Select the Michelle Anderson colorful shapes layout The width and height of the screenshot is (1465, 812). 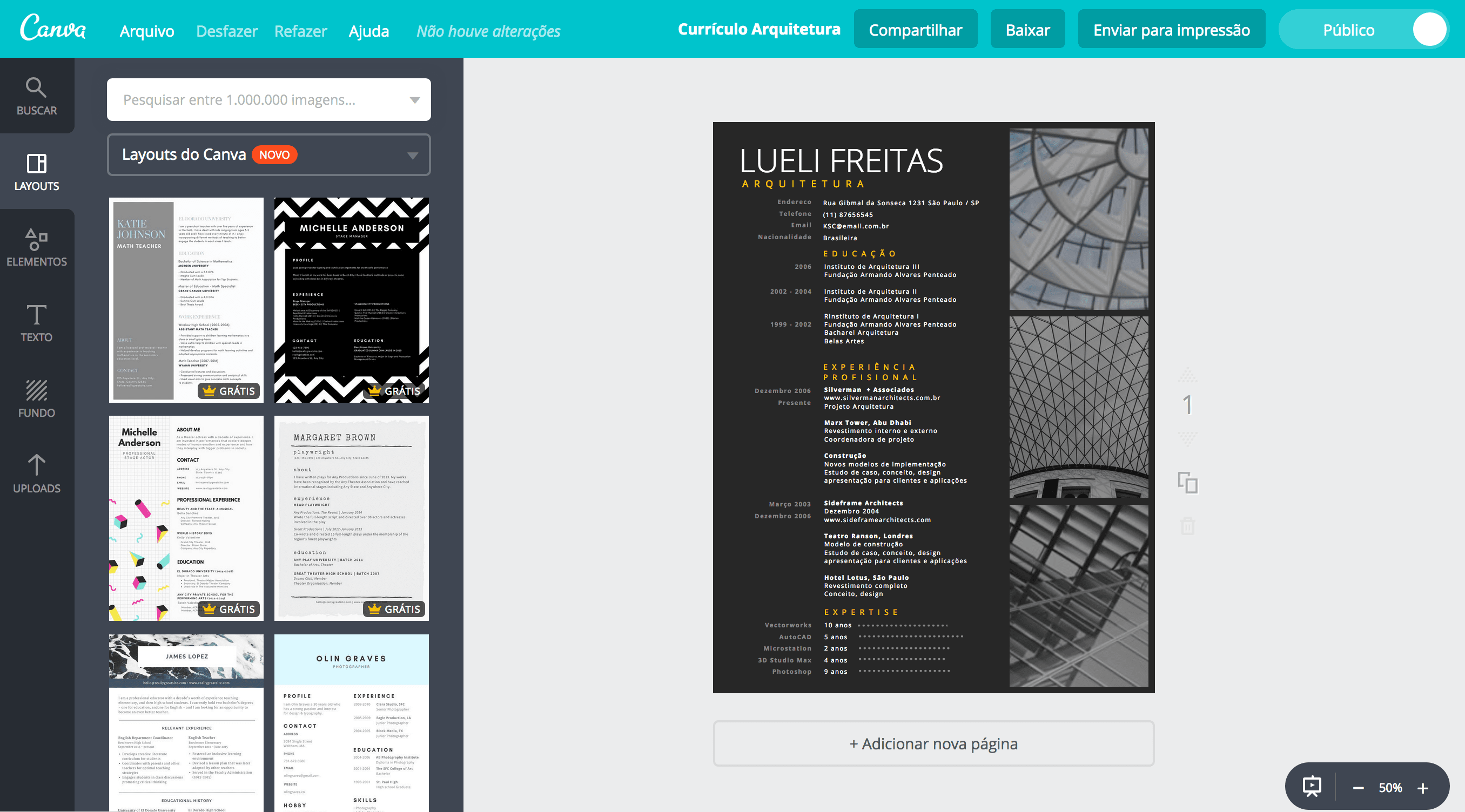coord(186,518)
